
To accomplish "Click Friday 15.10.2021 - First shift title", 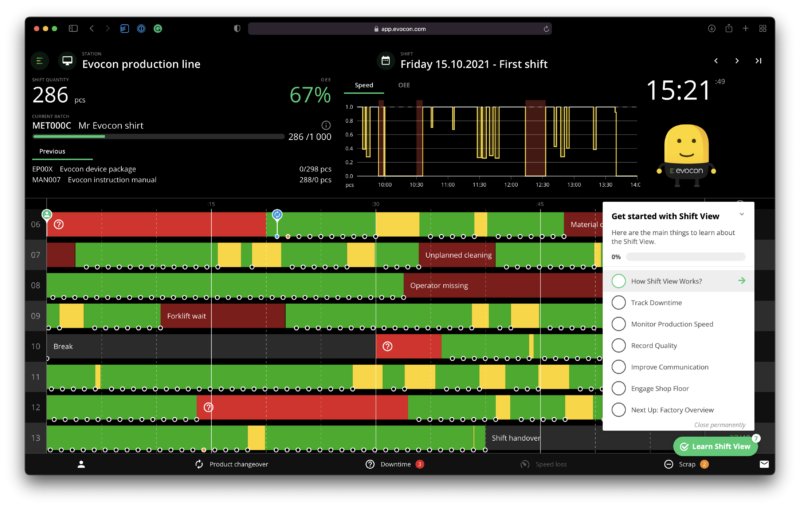I will [473, 64].
